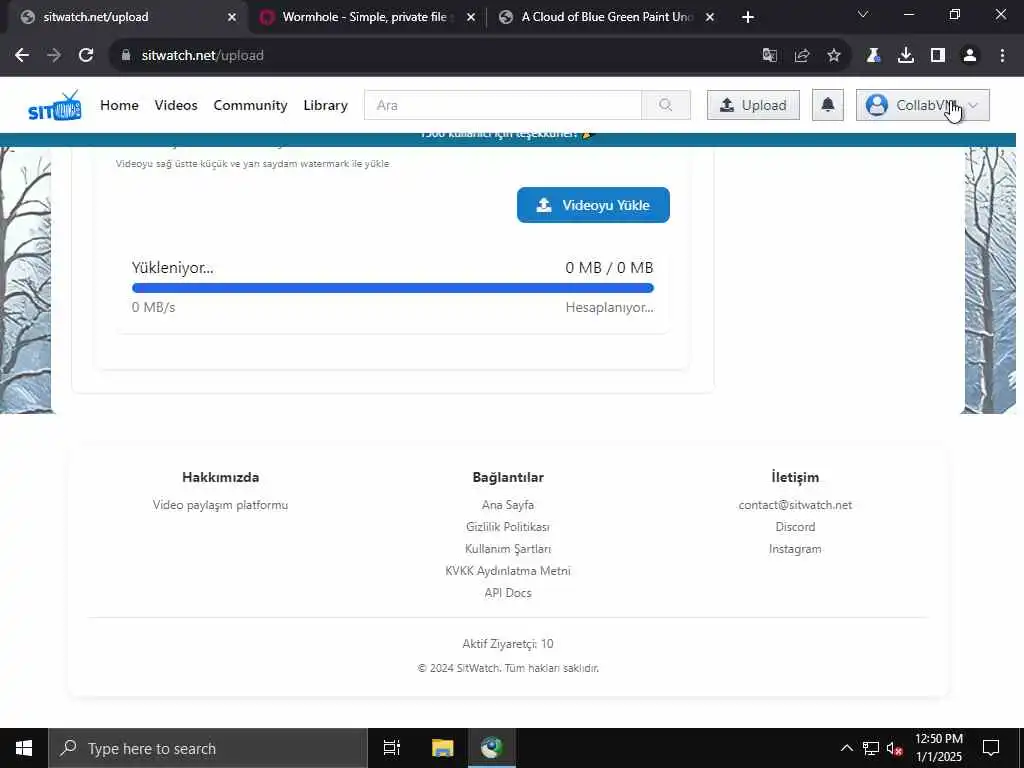Show hidden system tray icons

coord(846,748)
